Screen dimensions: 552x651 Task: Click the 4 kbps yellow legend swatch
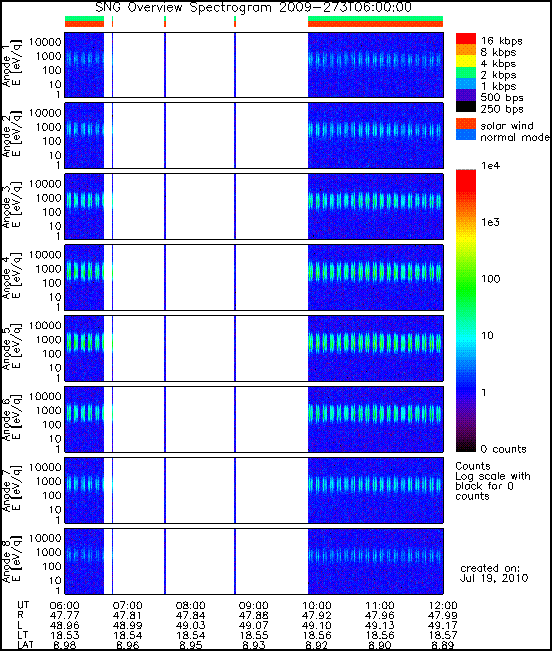coord(466,61)
